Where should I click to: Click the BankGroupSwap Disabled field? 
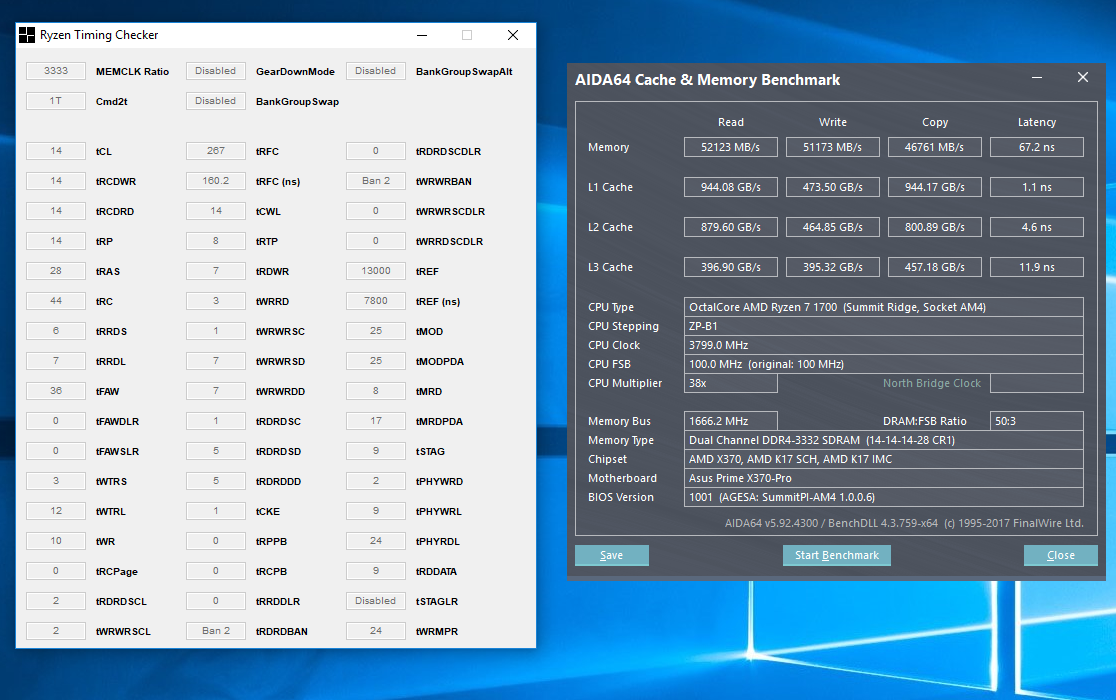(x=216, y=101)
